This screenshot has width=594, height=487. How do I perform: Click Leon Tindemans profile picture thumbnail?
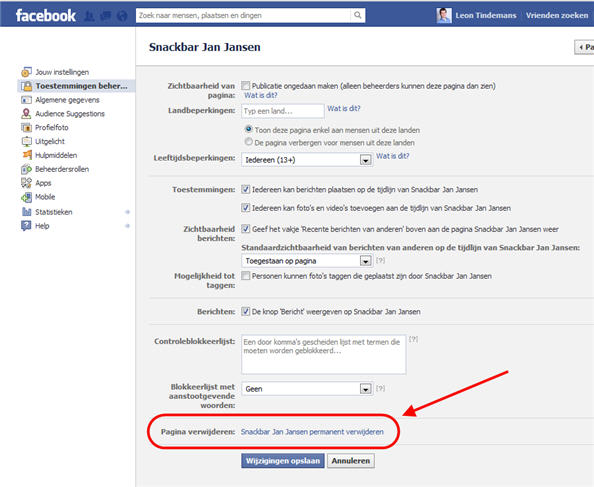click(444, 16)
